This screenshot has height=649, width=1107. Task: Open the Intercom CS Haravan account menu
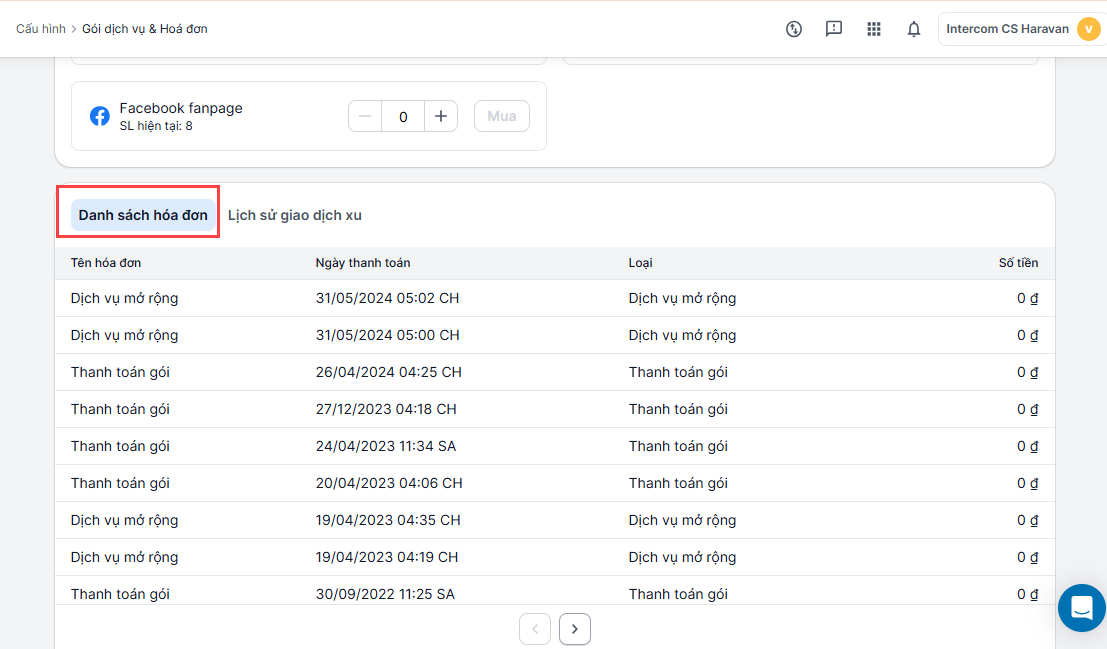1006,29
